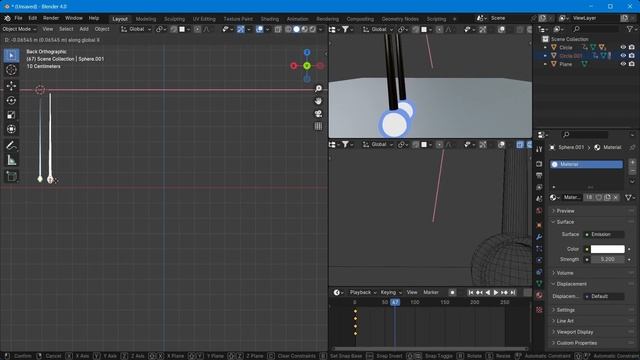Click the Add menu in viewport header
The image size is (640, 360).
84,29
